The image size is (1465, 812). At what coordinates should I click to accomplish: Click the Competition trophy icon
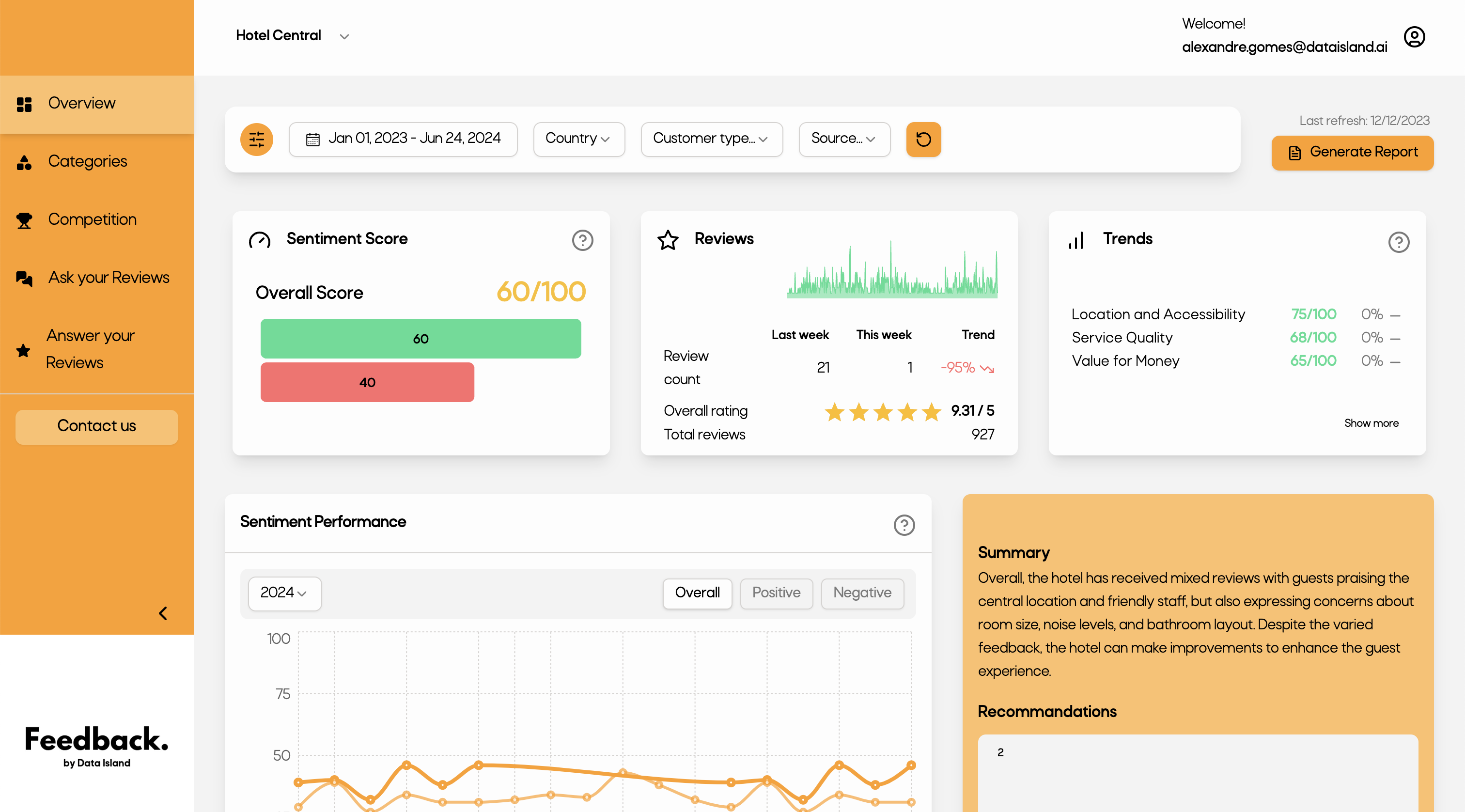(24, 220)
